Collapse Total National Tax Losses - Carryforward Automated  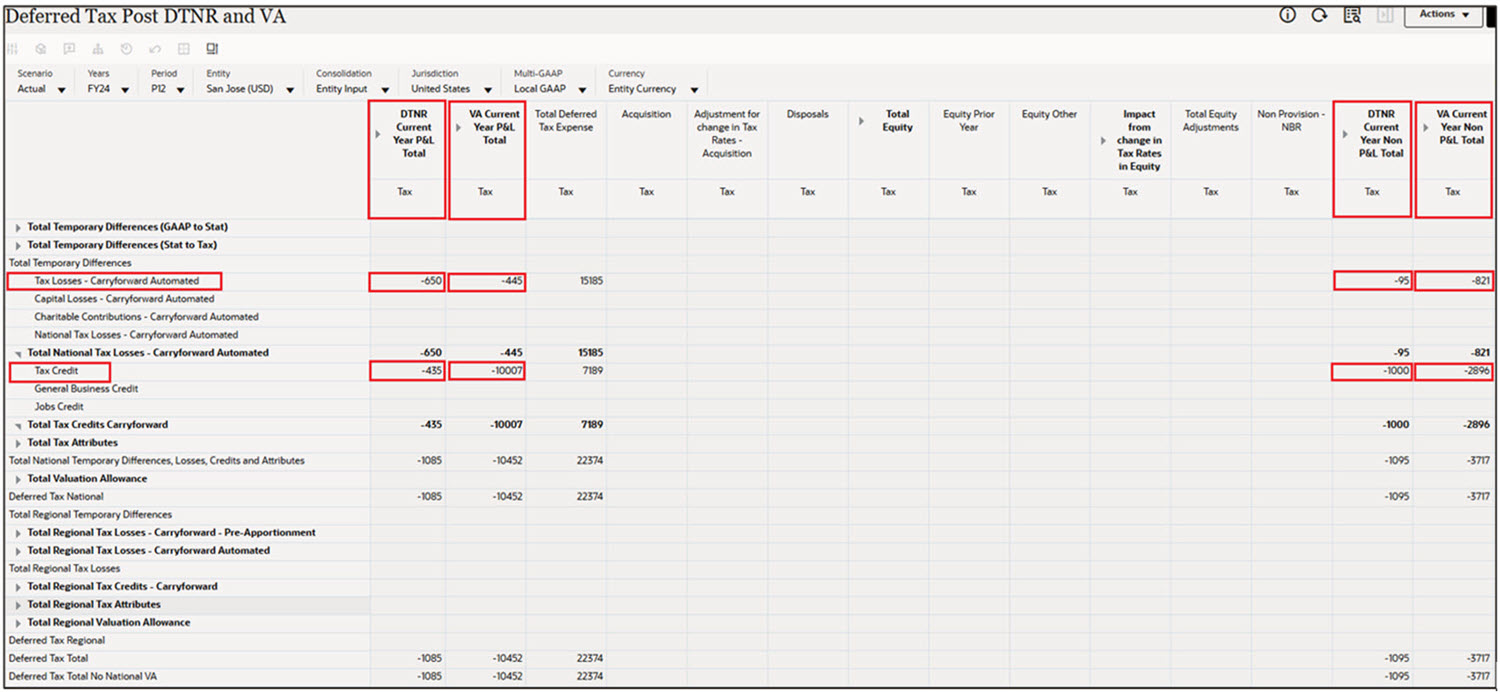coord(17,352)
